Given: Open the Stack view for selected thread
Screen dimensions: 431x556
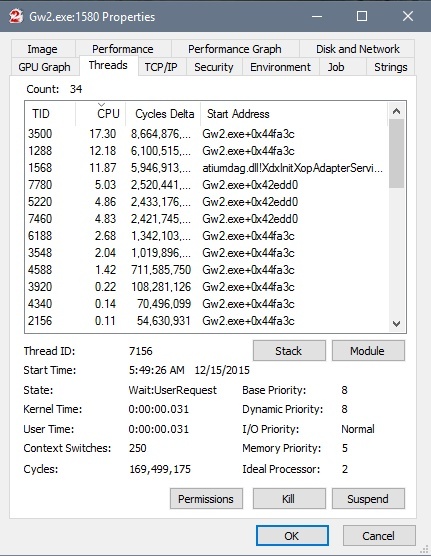Looking at the screenshot, I should tap(289, 351).
